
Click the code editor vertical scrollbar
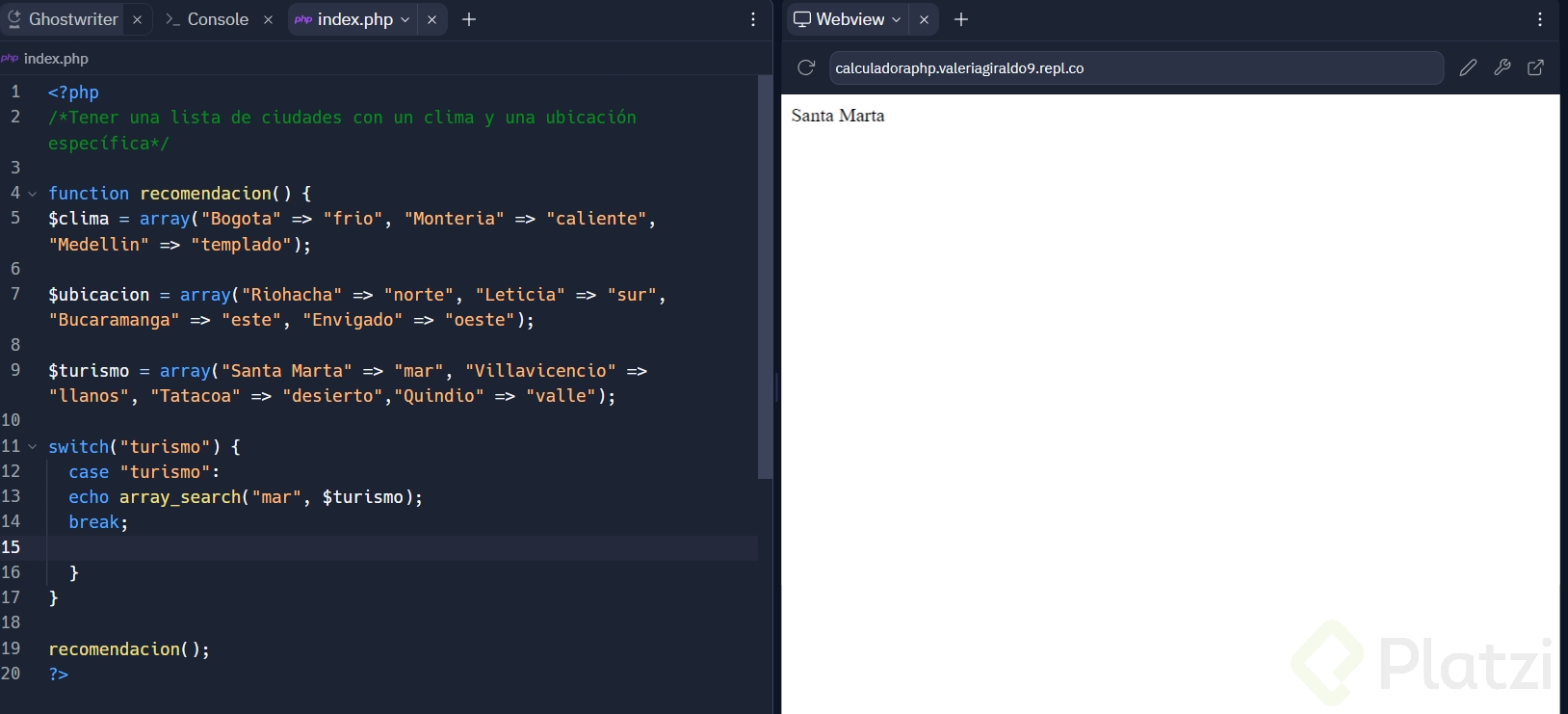tap(765, 279)
